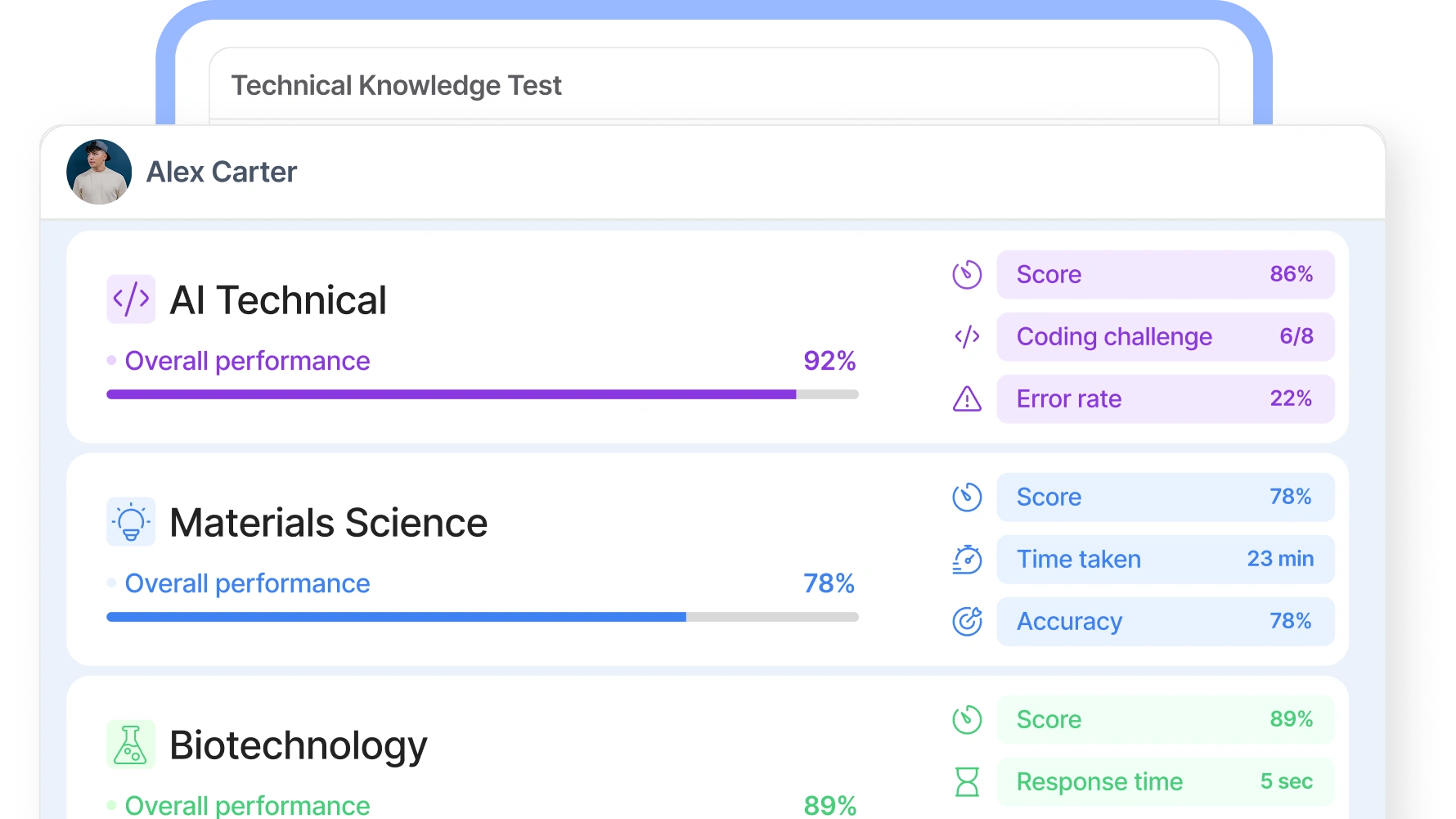Viewport: 1456px width, 819px height.
Task: Click the purple AI Technical progress bar
Action: point(483,394)
